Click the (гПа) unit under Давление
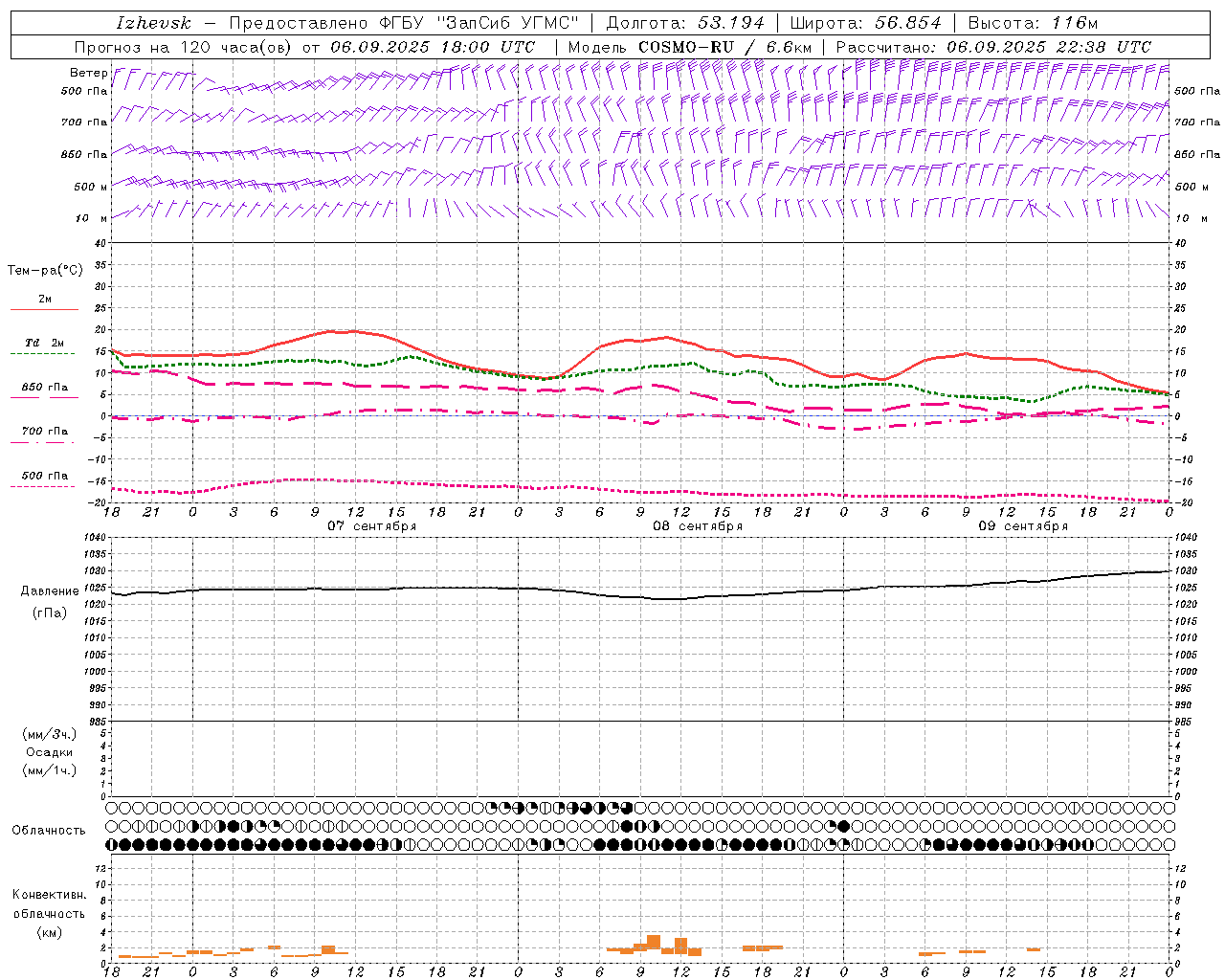Viewport: 1225px width, 980px height. (50, 612)
